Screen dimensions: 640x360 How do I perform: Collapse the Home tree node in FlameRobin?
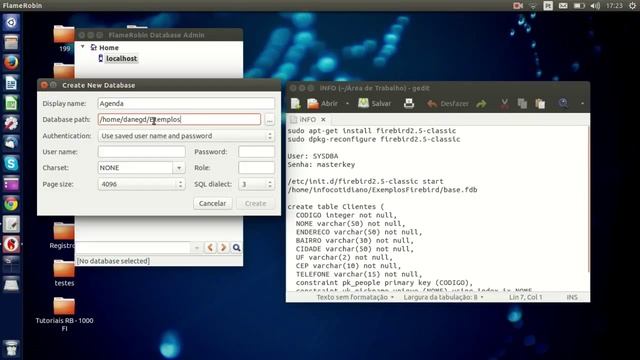(83, 47)
